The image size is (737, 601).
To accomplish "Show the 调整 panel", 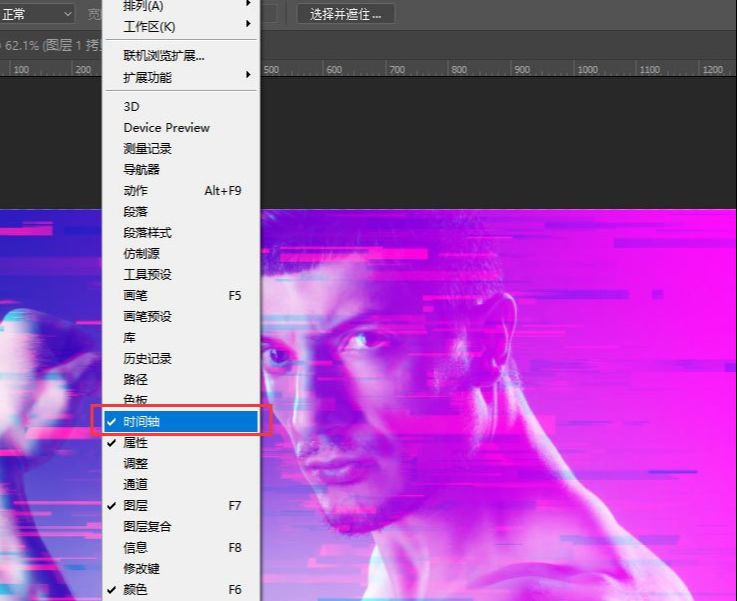I will coord(181,463).
